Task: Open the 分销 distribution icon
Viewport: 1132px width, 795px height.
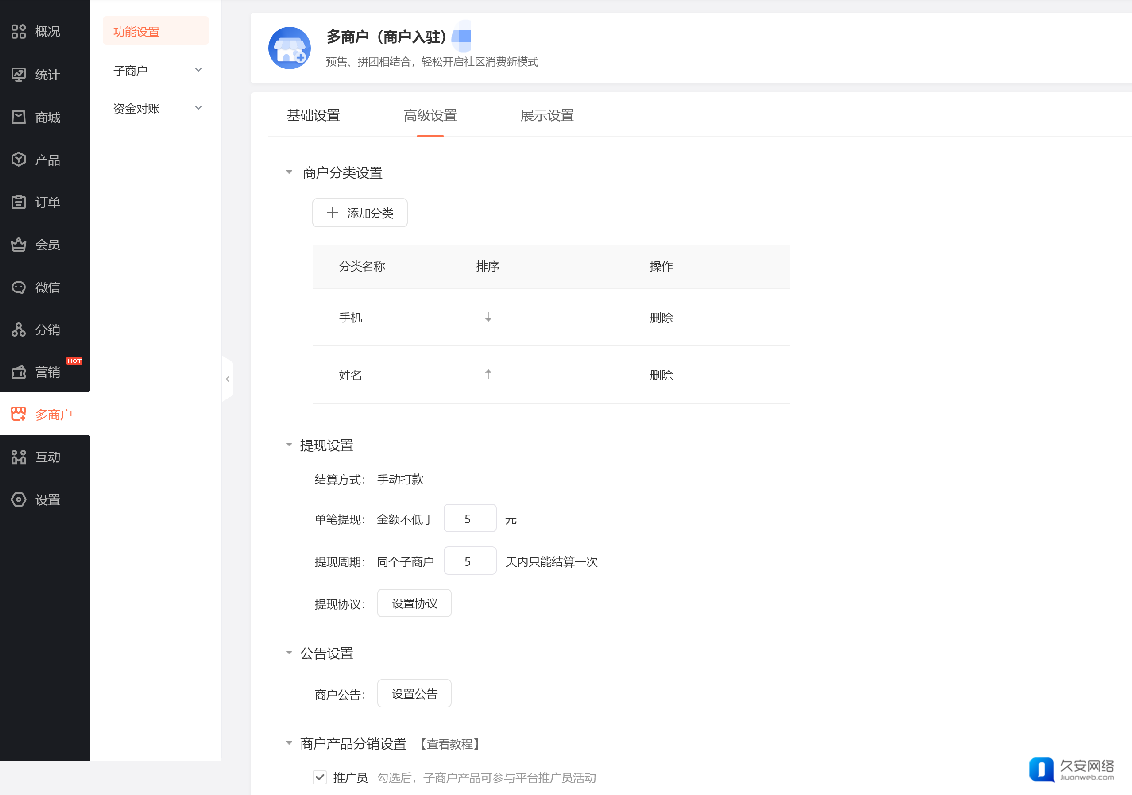Action: (19, 330)
